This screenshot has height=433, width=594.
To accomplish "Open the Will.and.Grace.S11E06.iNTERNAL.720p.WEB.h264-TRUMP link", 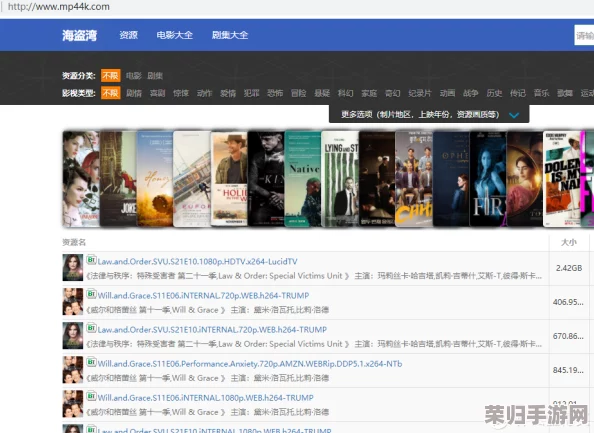I will (x=203, y=295).
